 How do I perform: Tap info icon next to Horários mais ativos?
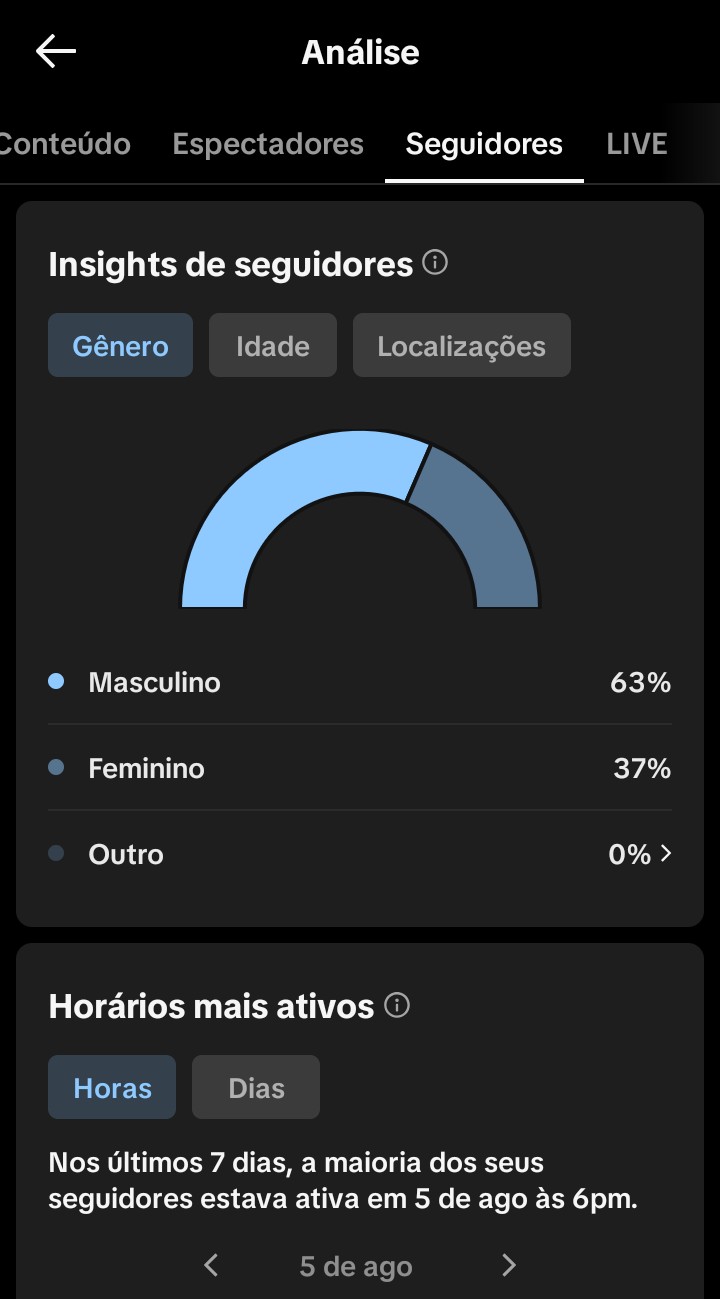point(397,1006)
